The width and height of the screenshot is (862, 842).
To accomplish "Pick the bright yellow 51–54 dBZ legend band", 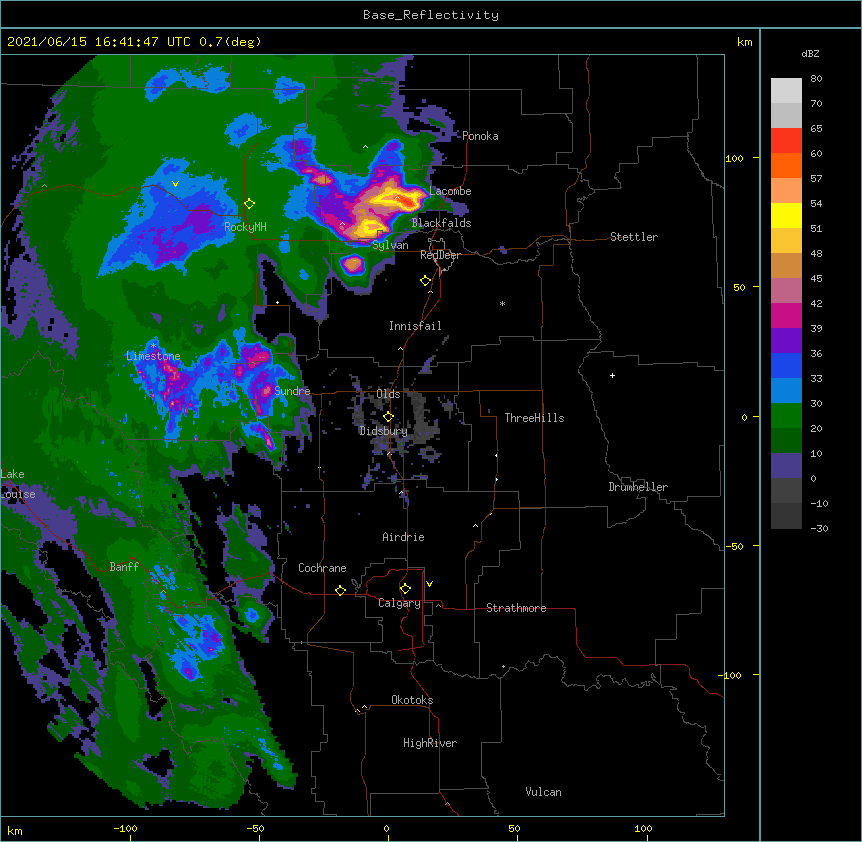I will [786, 215].
